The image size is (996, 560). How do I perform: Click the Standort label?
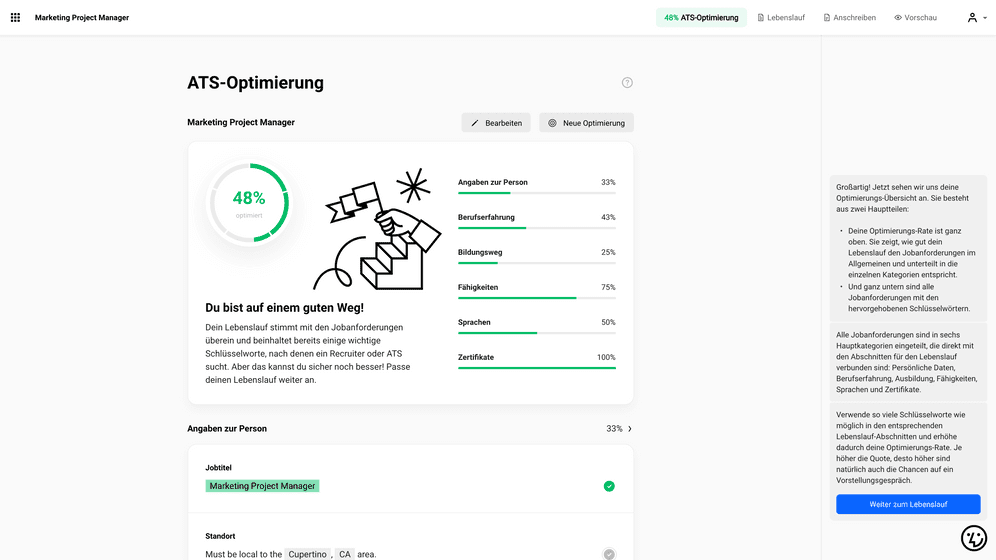(220, 536)
